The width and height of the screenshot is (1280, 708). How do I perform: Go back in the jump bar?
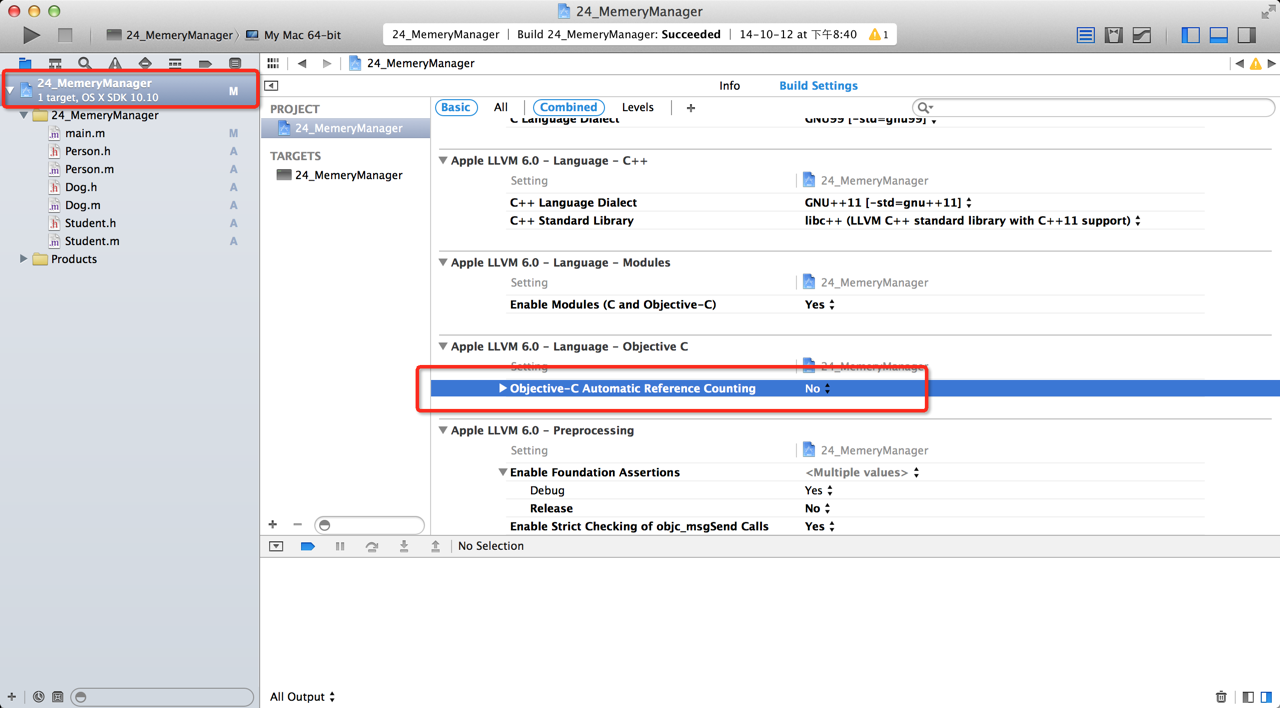302,63
